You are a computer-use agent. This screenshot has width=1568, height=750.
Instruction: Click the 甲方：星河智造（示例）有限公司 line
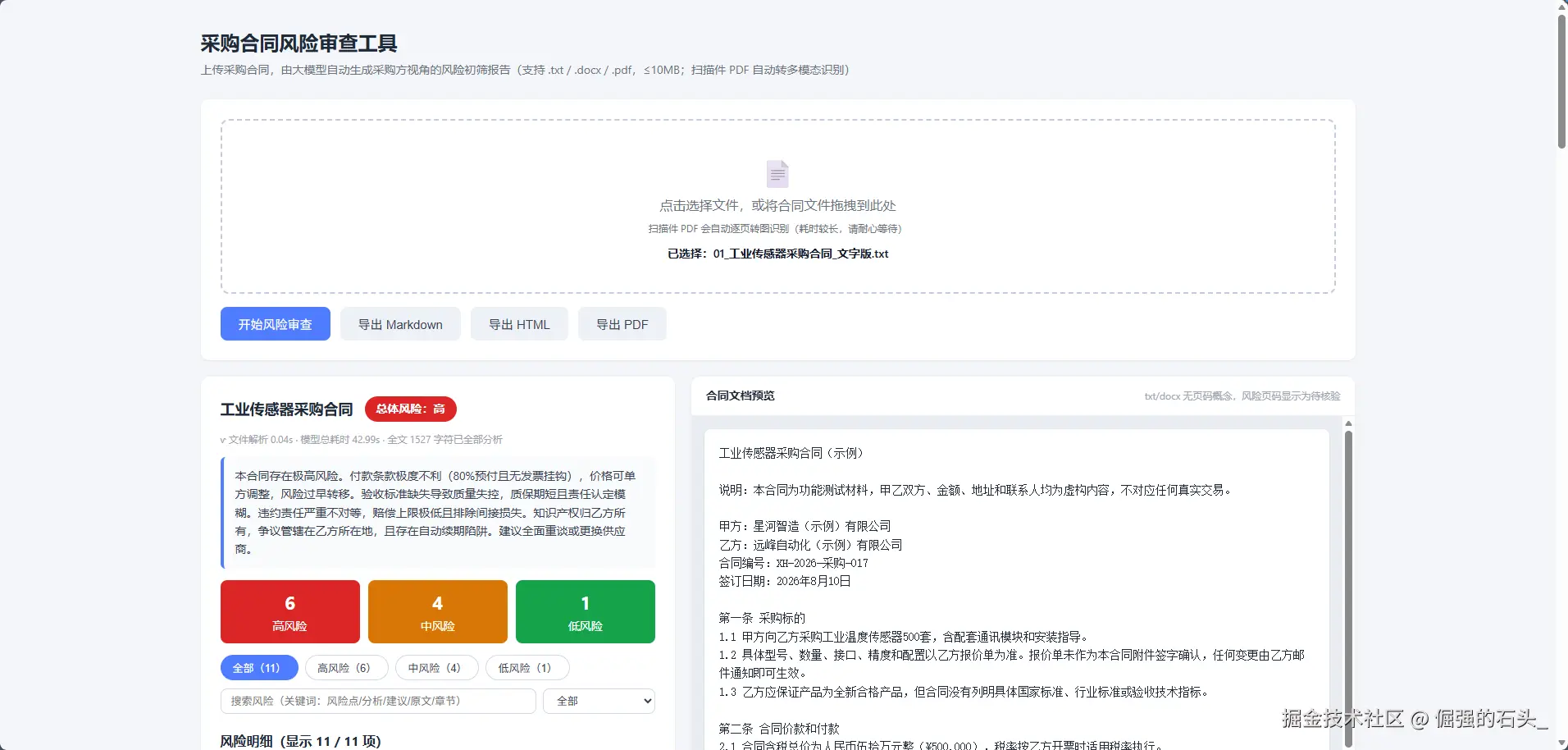tap(805, 526)
